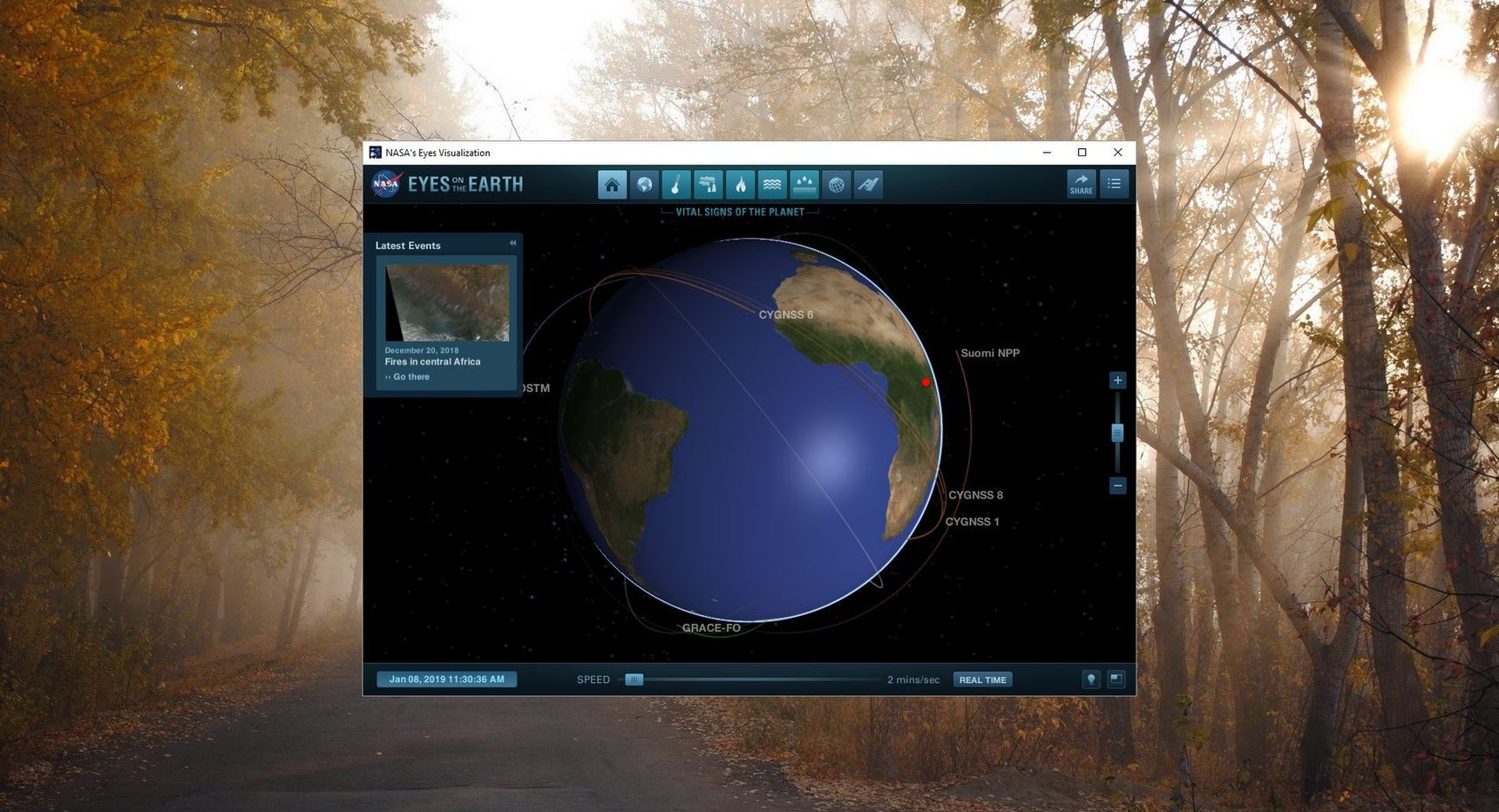Select the wireframe globe gravity field icon

tap(836, 185)
